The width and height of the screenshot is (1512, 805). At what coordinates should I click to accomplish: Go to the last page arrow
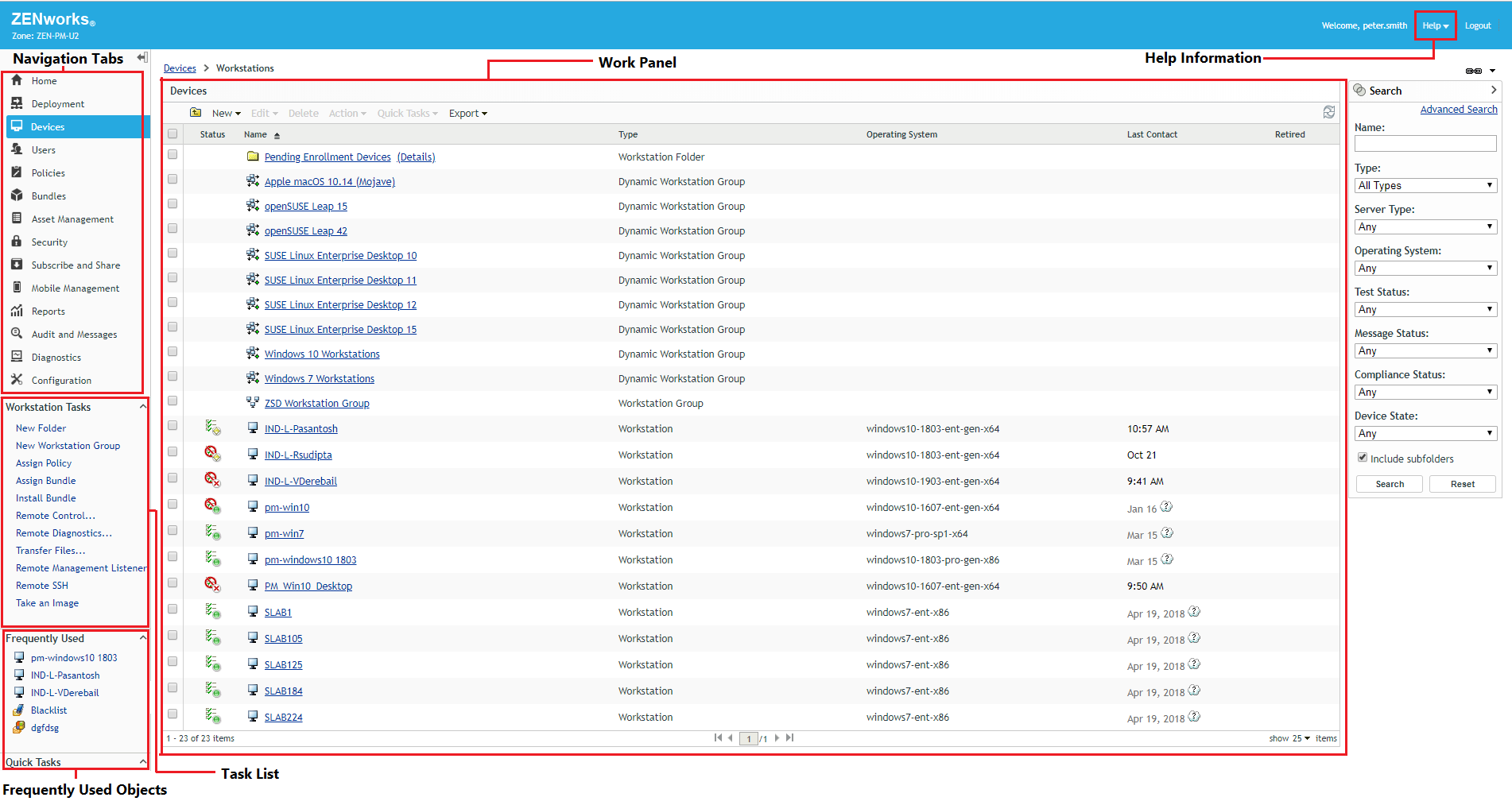click(789, 737)
